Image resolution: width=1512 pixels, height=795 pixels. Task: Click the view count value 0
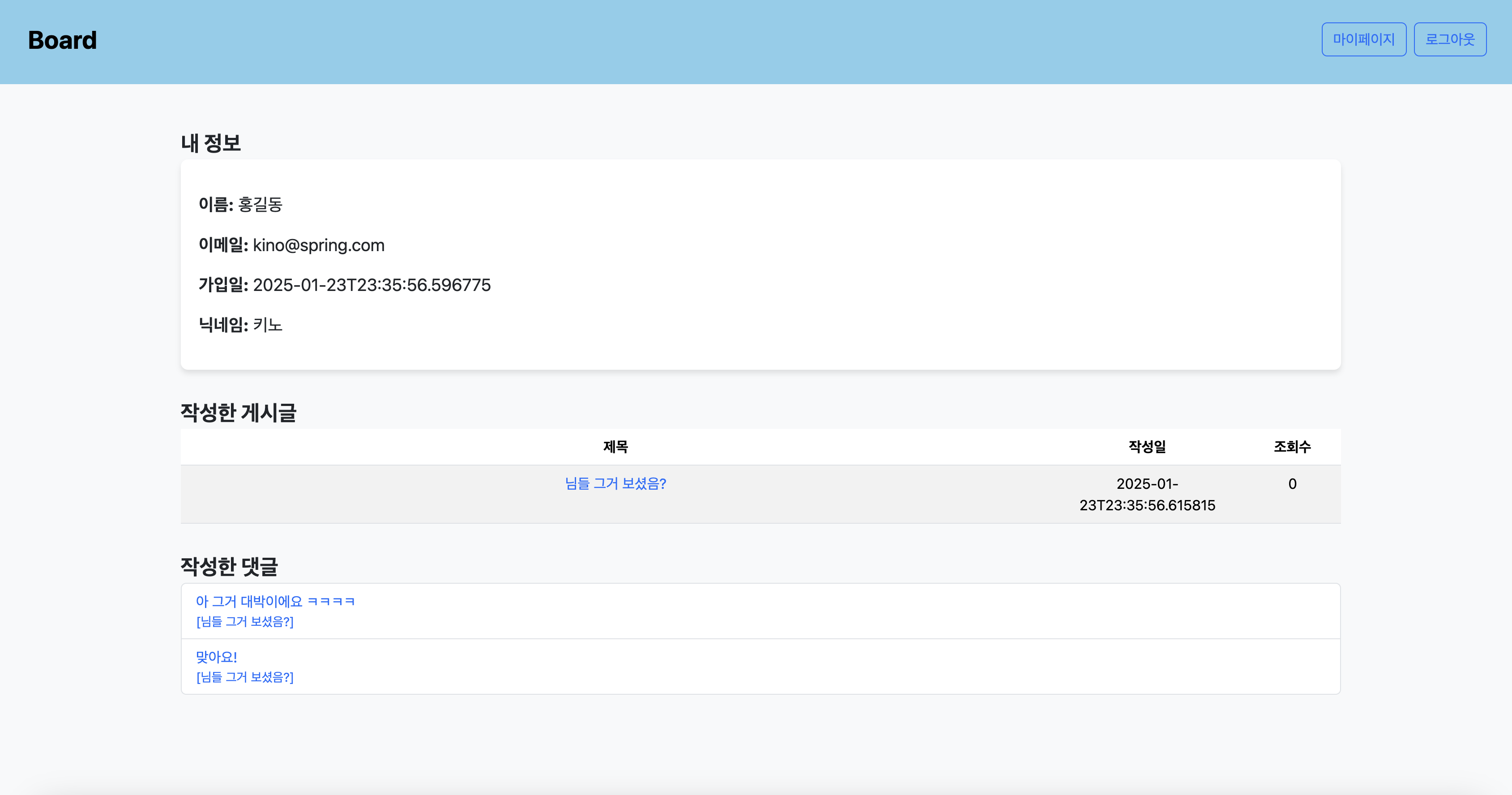point(1292,484)
